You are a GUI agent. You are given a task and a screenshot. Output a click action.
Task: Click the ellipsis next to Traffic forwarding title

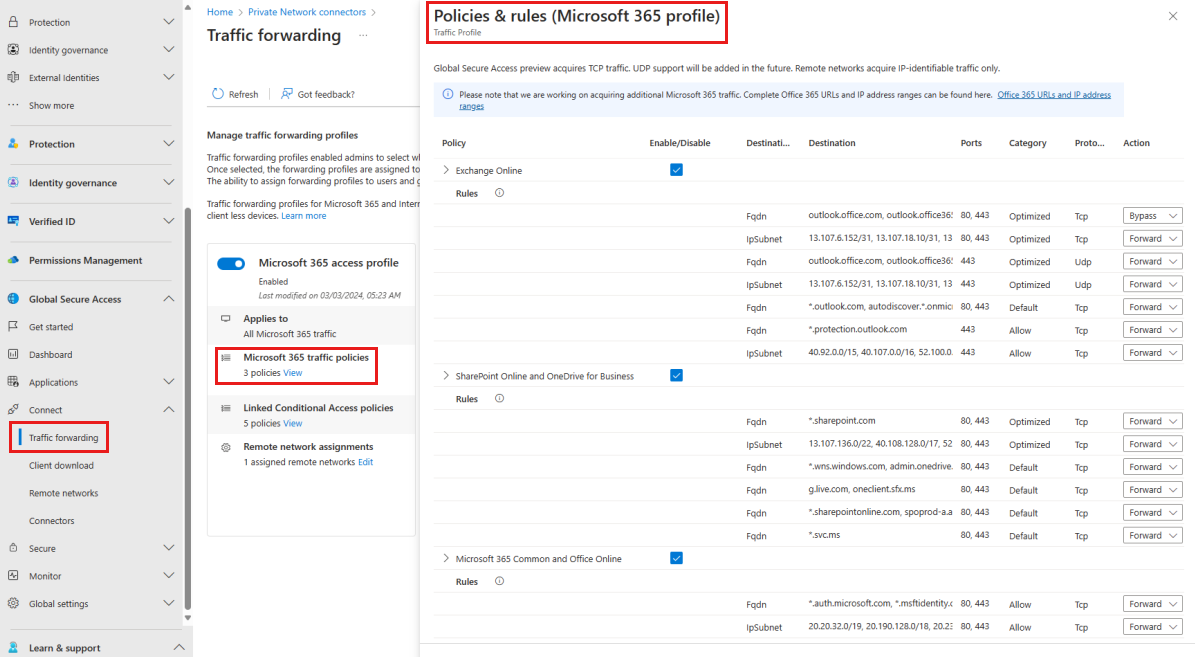pos(362,36)
